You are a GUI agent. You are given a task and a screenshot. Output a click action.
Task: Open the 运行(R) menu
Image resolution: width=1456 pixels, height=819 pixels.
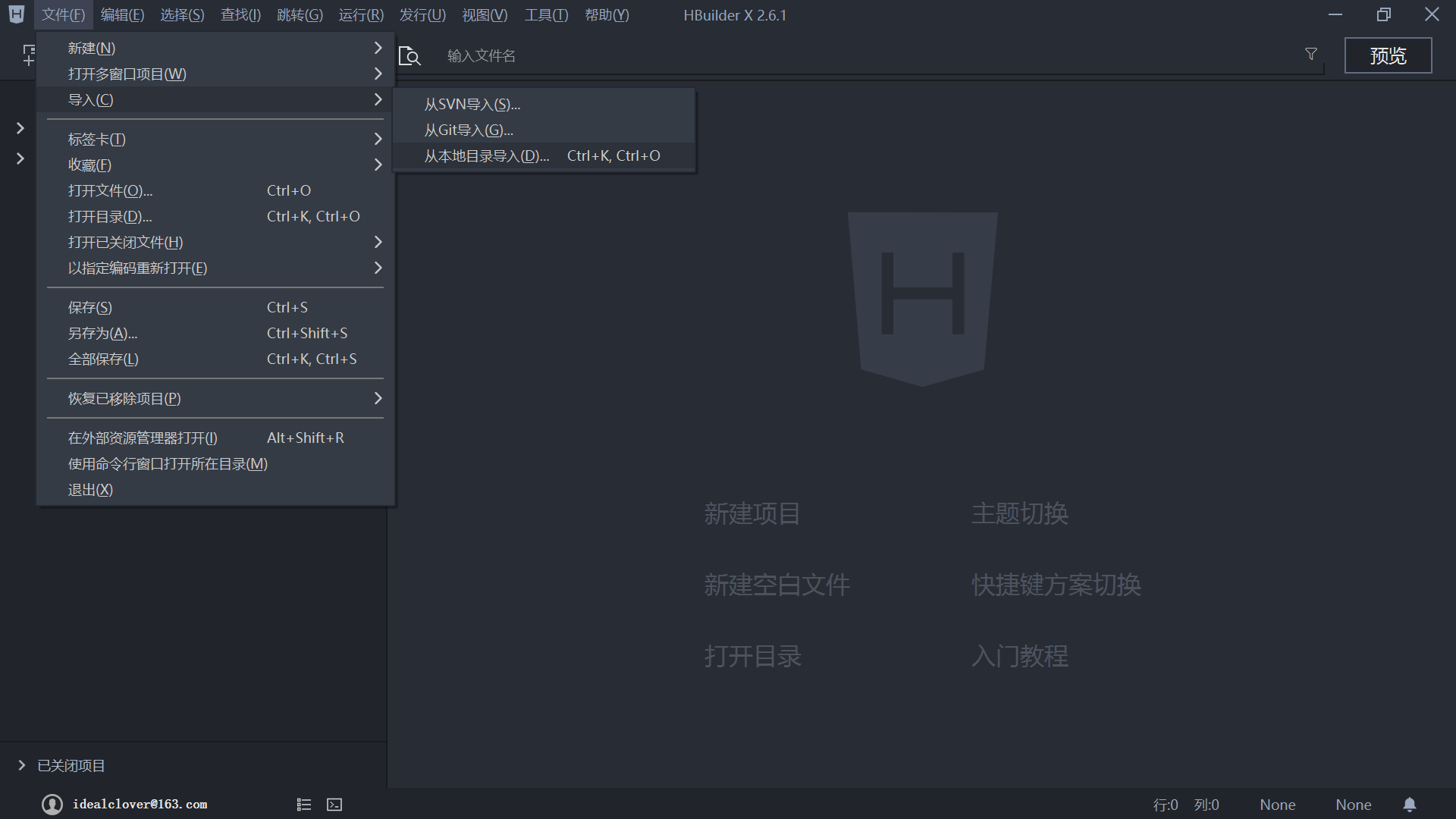pyautogui.click(x=361, y=15)
